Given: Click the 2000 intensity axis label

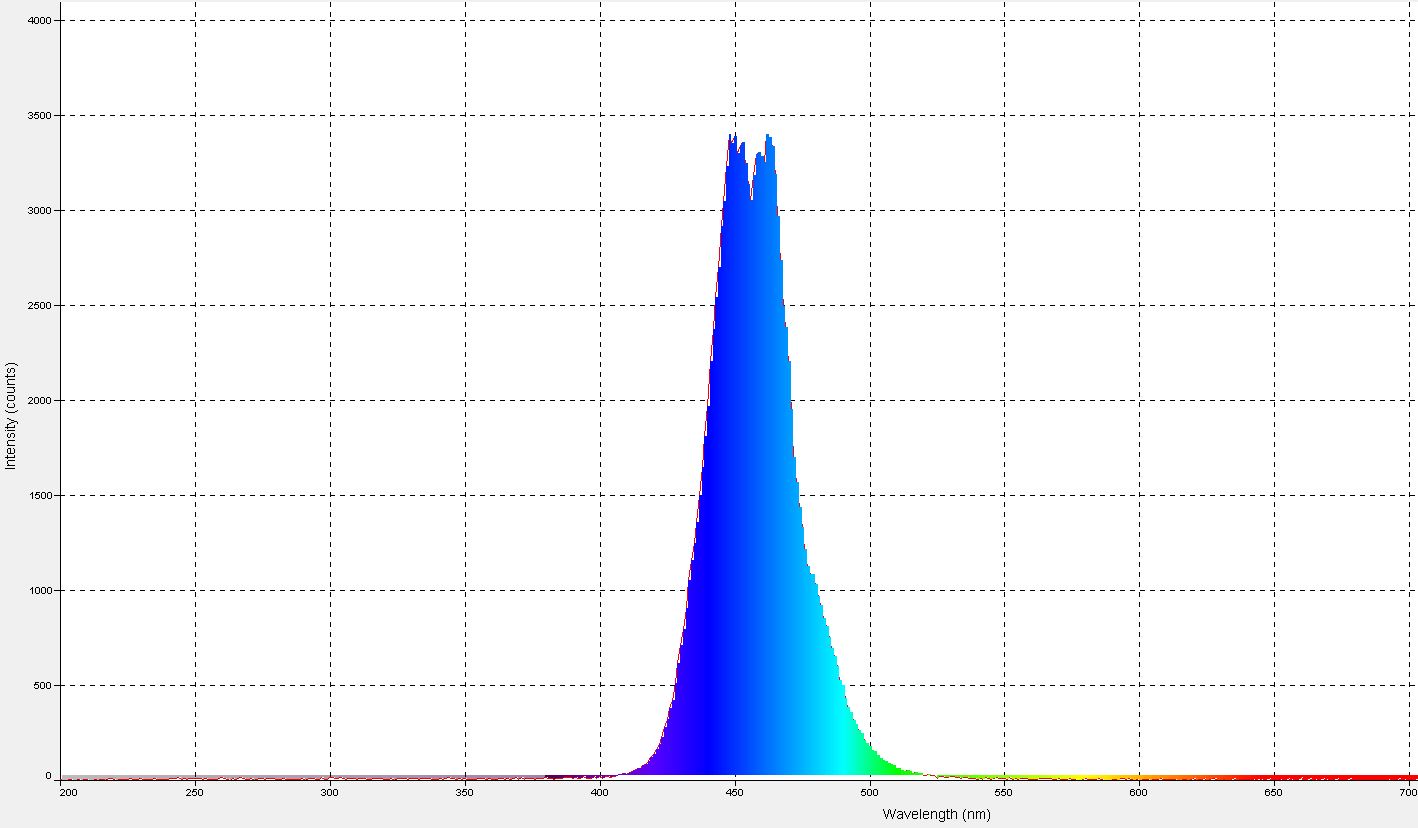Looking at the screenshot, I should point(37,401).
